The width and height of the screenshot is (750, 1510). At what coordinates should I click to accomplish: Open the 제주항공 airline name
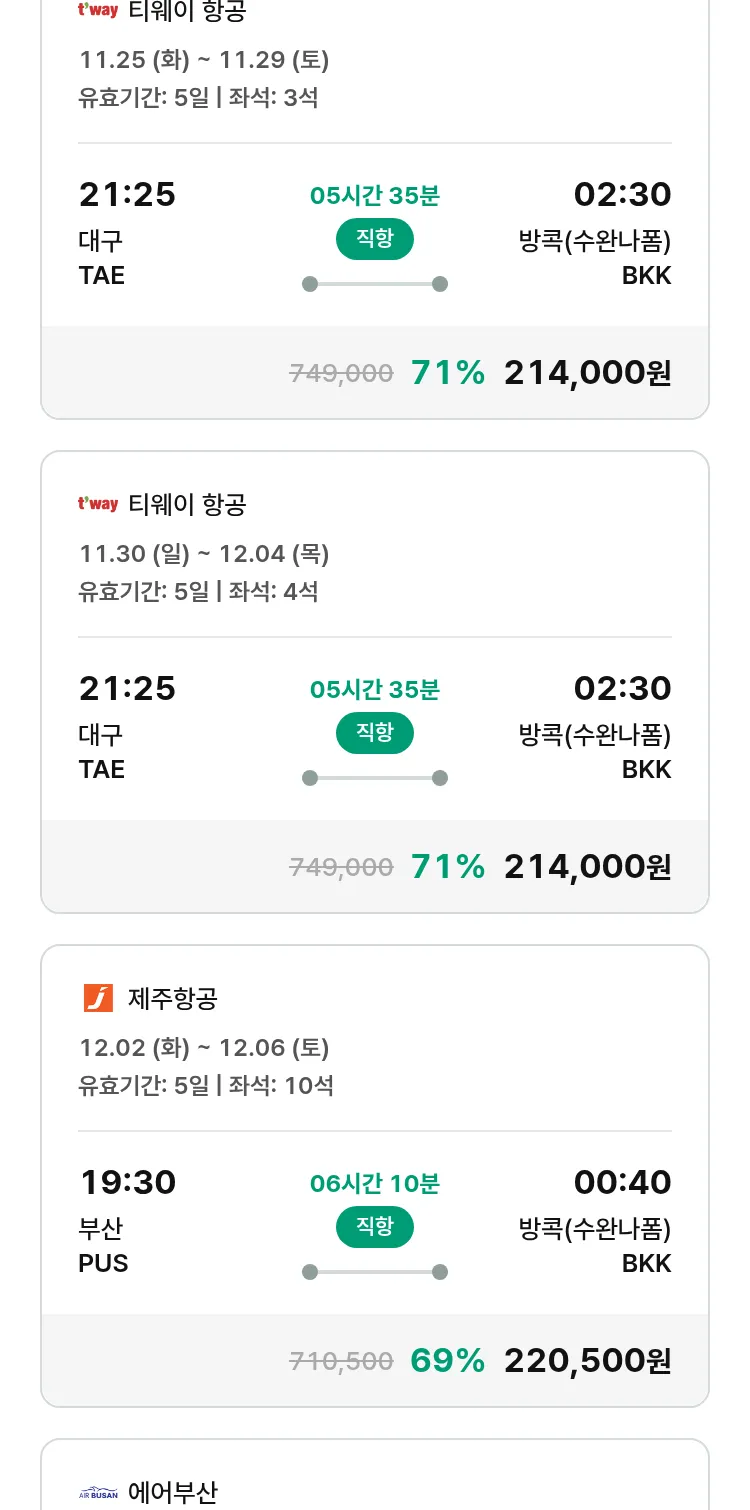click(x=173, y=998)
